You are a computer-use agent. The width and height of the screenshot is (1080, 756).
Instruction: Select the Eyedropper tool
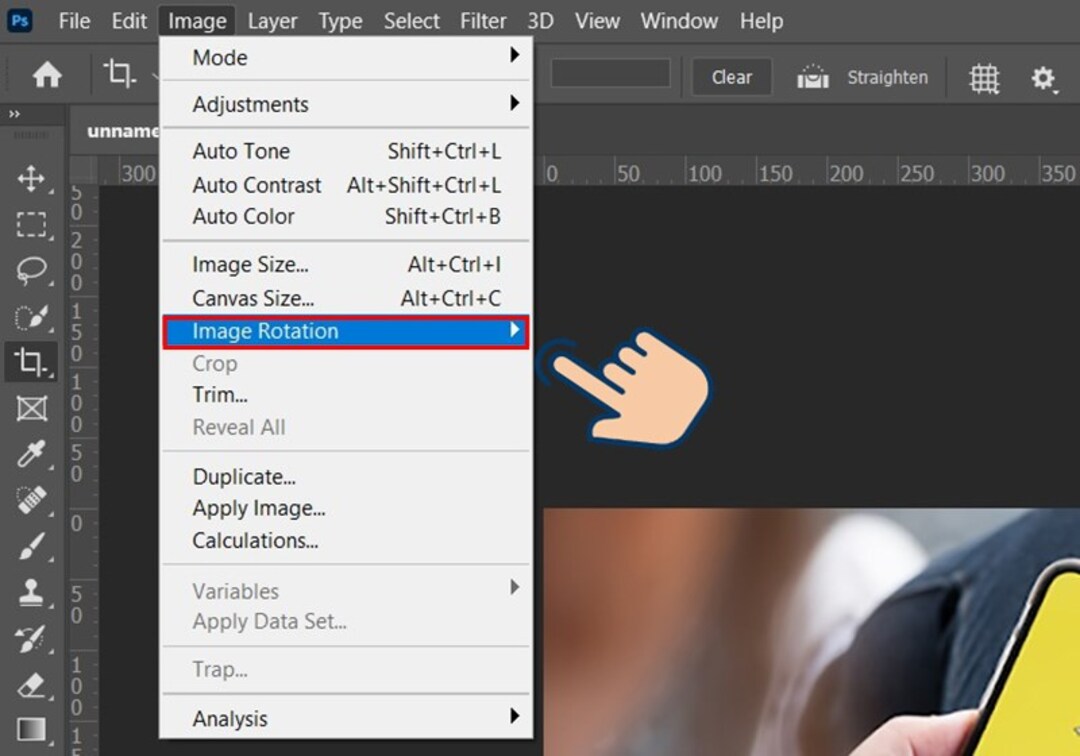tap(31, 454)
